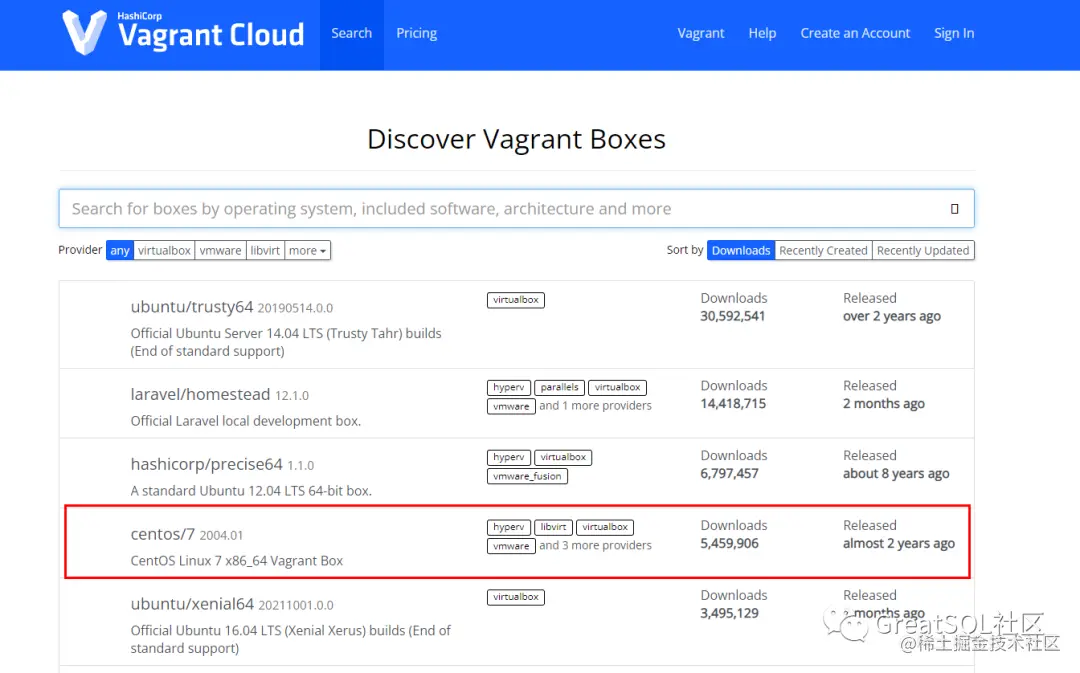1080x673 pixels.
Task: Filter boxes by virtualbox provider
Action: point(164,250)
